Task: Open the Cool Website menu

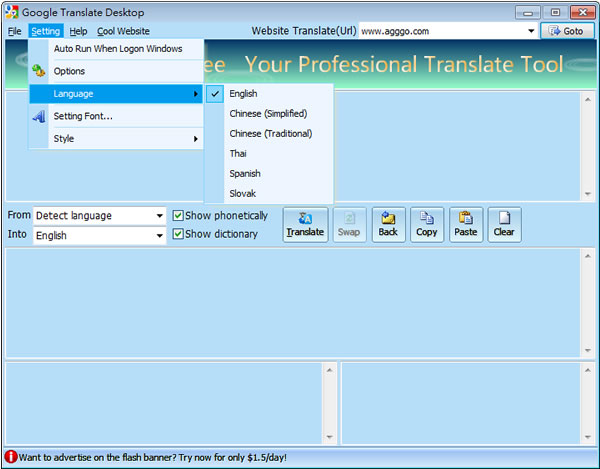Action: click(x=123, y=31)
